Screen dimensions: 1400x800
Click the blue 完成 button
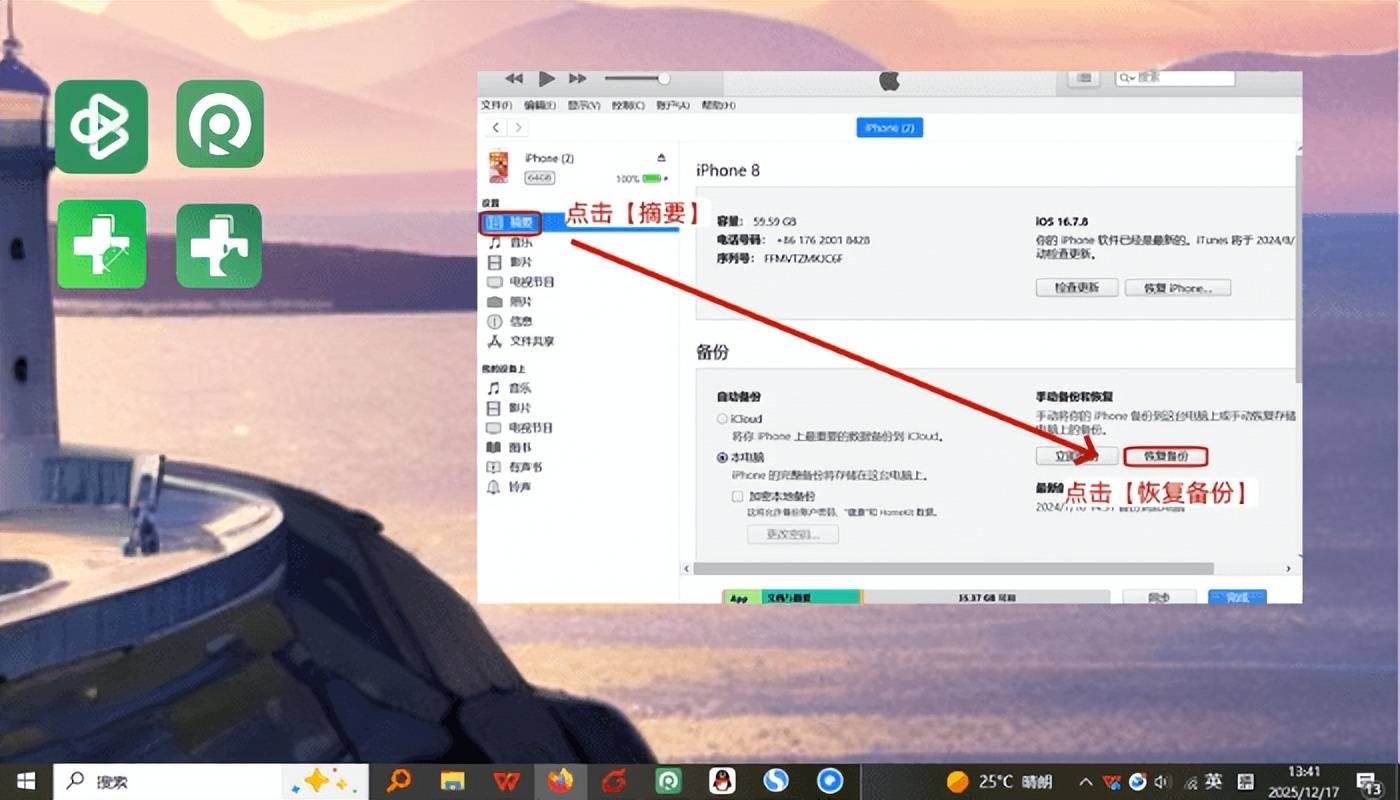[x=1237, y=597]
